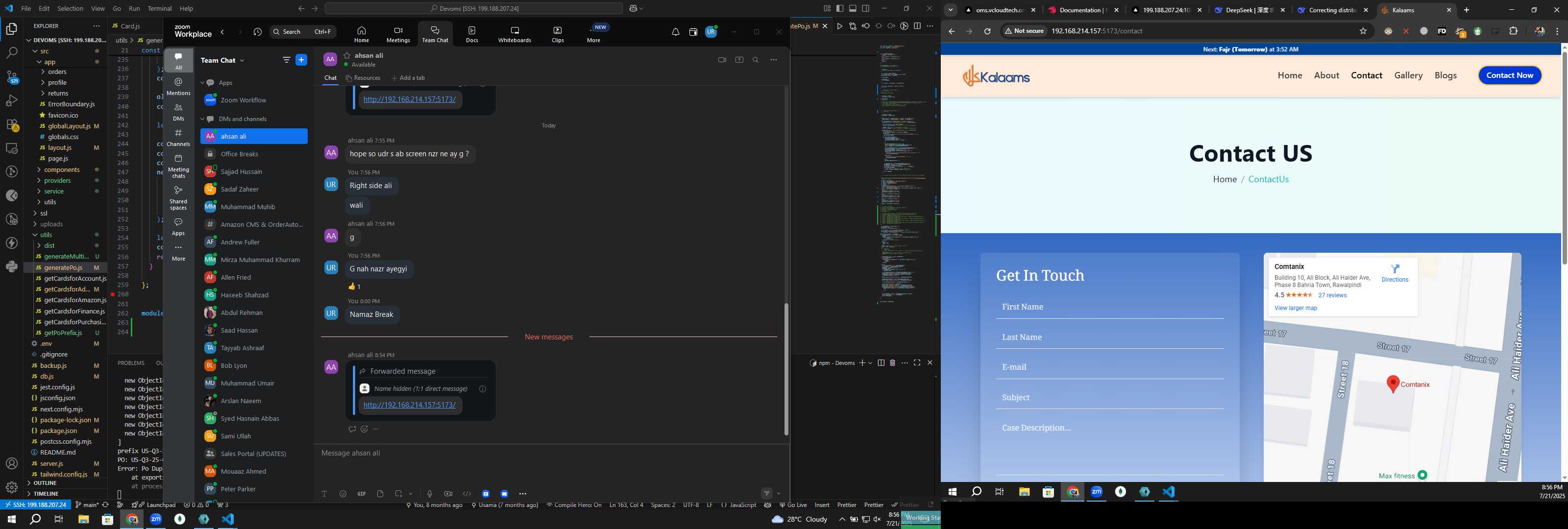This screenshot has width=1568, height=529.
Task: Bookmark this page using the star icon
Action: pyautogui.click(x=1363, y=31)
